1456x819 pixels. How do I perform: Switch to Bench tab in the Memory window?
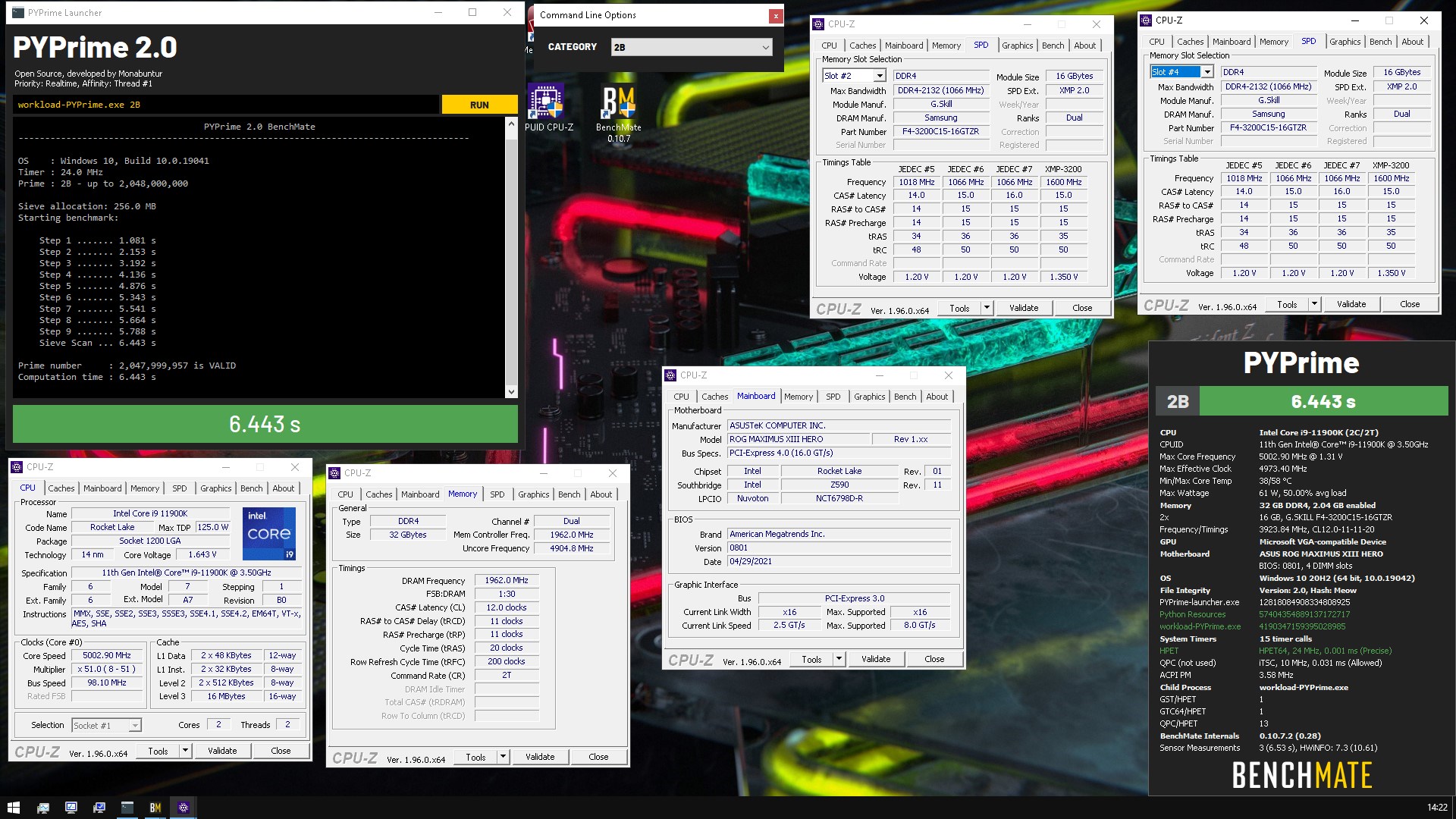569,494
